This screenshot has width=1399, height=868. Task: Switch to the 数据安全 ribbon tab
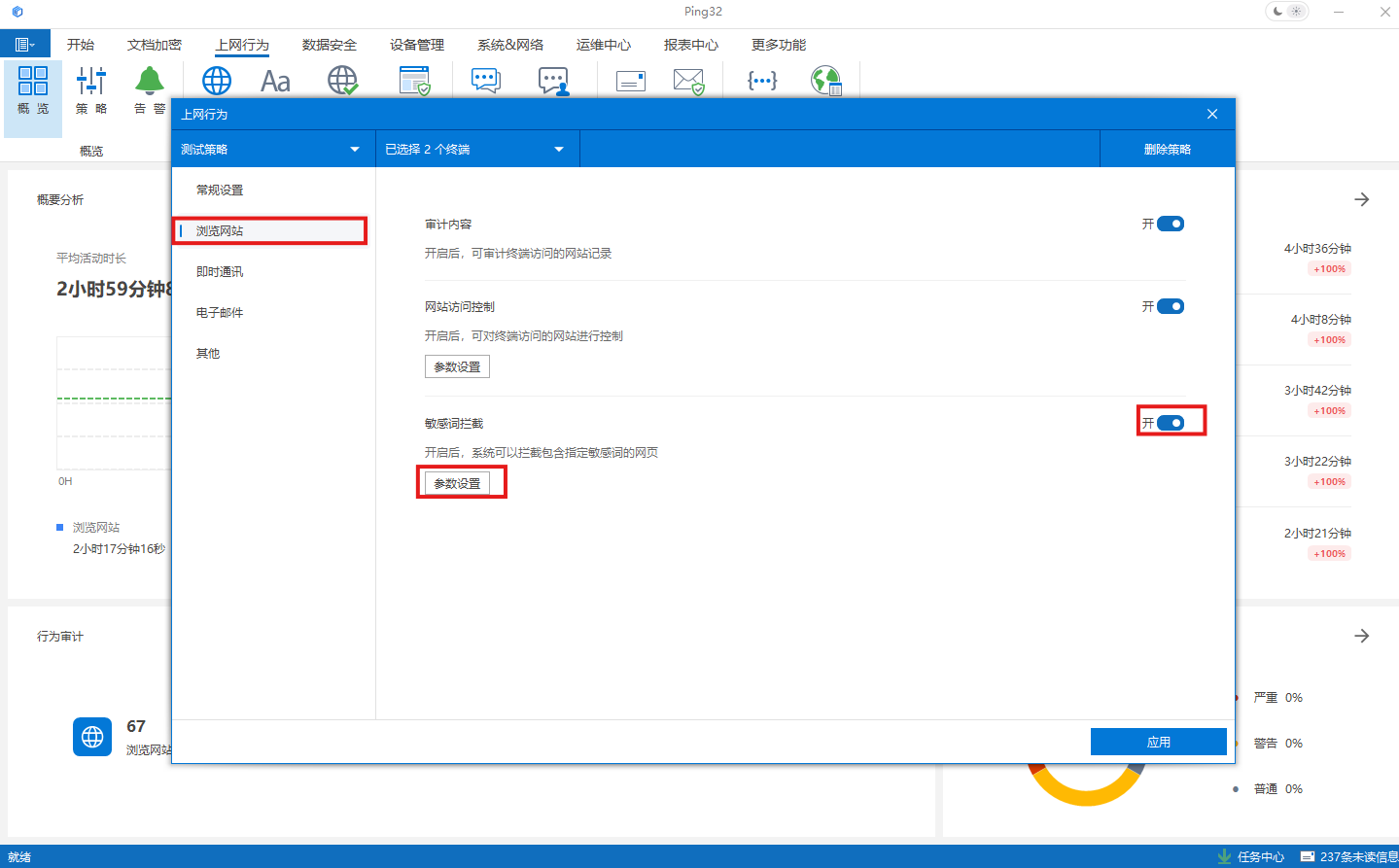pos(329,44)
